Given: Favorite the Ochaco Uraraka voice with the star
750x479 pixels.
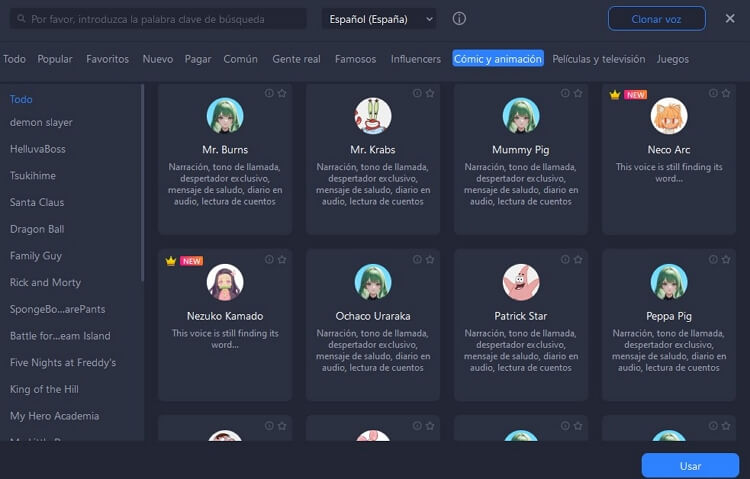Looking at the screenshot, I should click(430, 259).
